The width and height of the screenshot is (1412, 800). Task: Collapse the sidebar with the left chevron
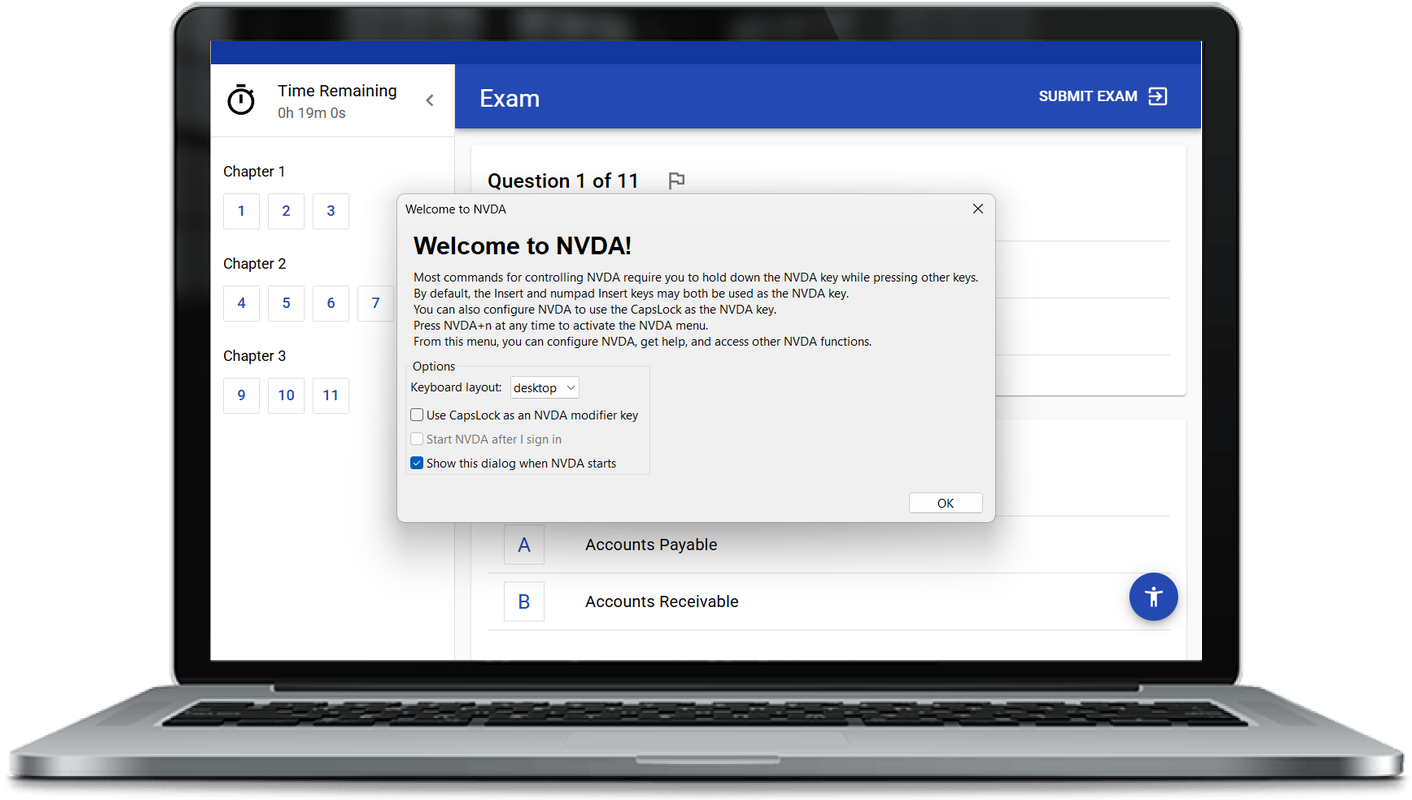(430, 100)
